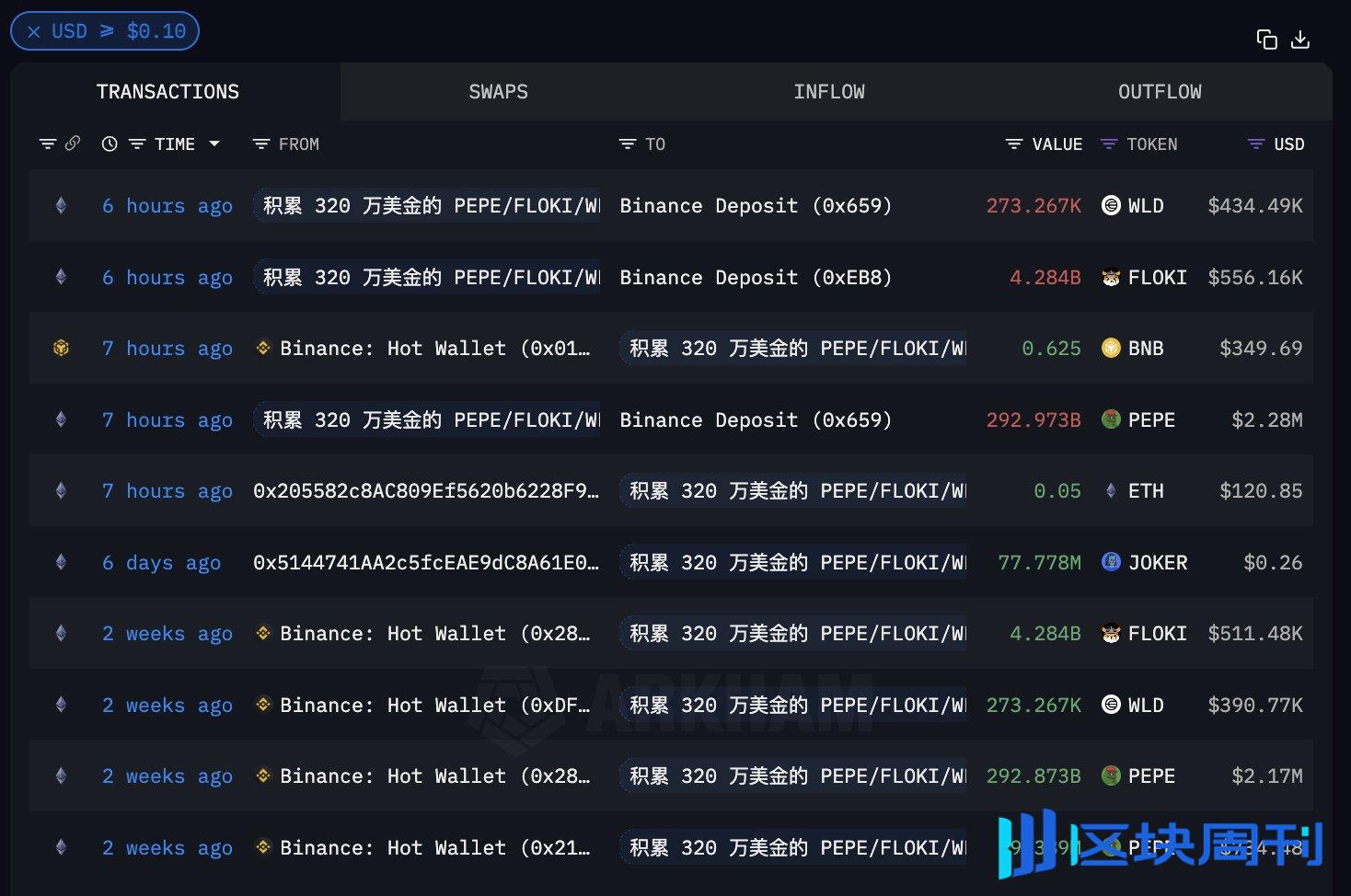Open the '6 hours ago' FLOKI transaction

167,278
